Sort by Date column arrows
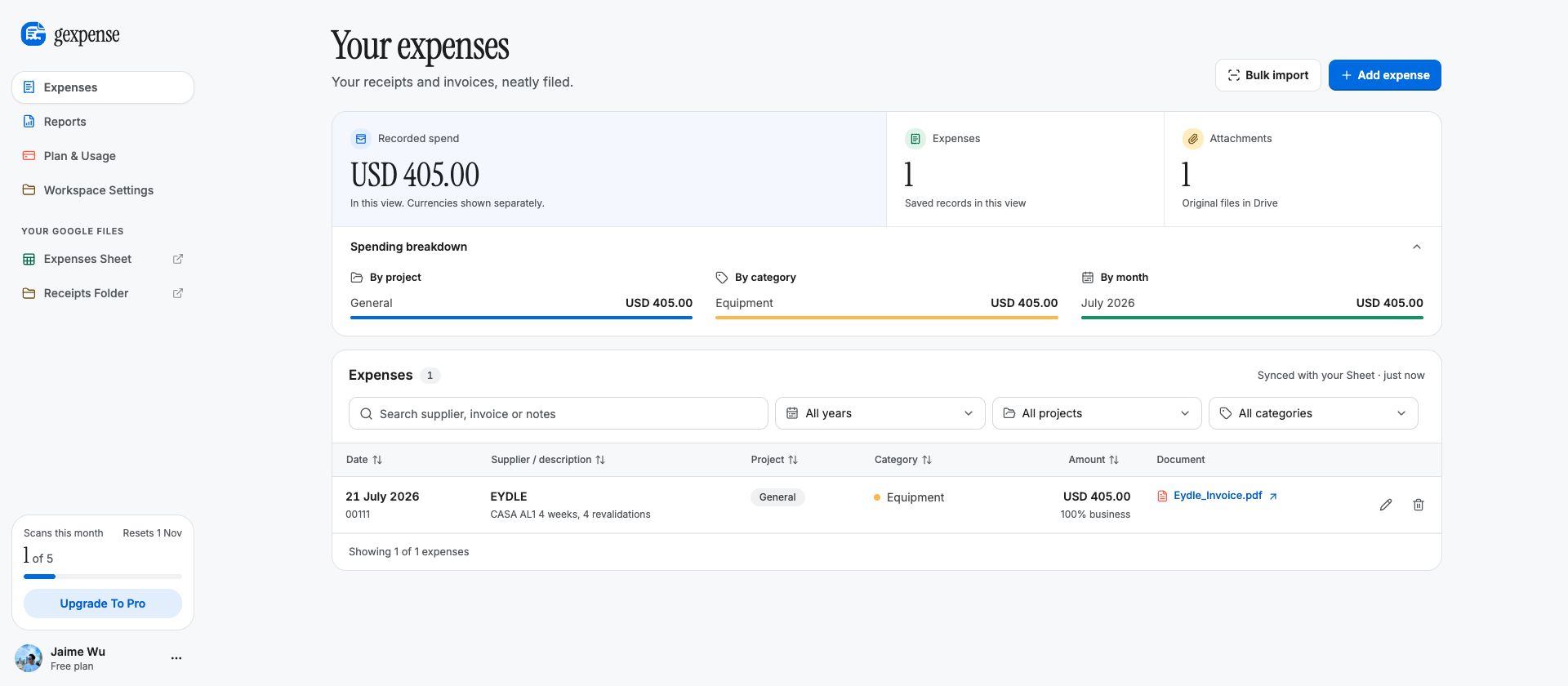Viewport: 1568px width, 686px height. coord(377,460)
